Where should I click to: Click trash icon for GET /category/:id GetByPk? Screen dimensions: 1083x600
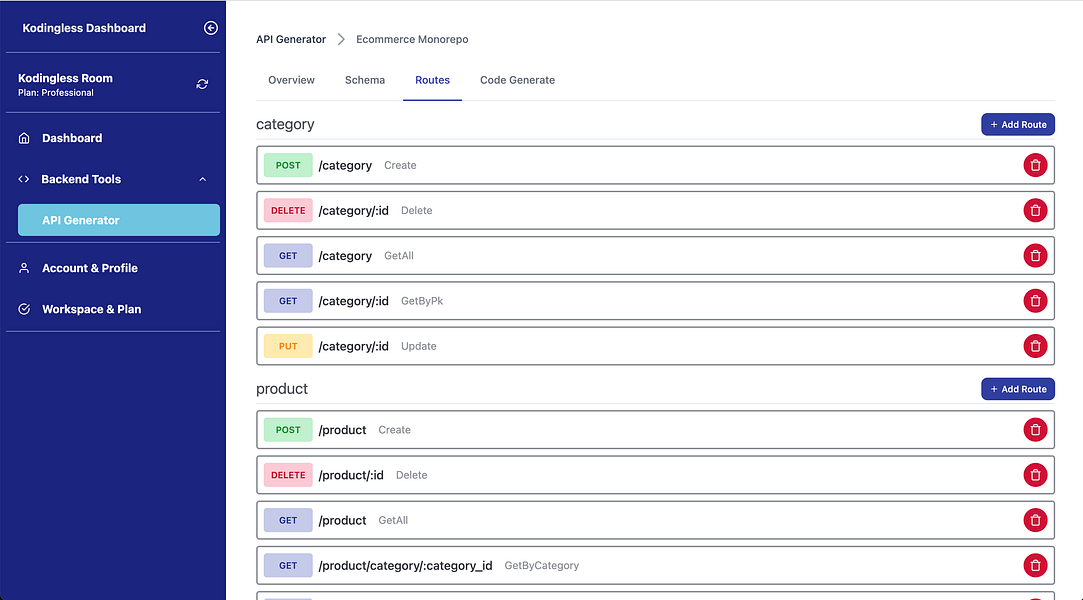pos(1035,300)
